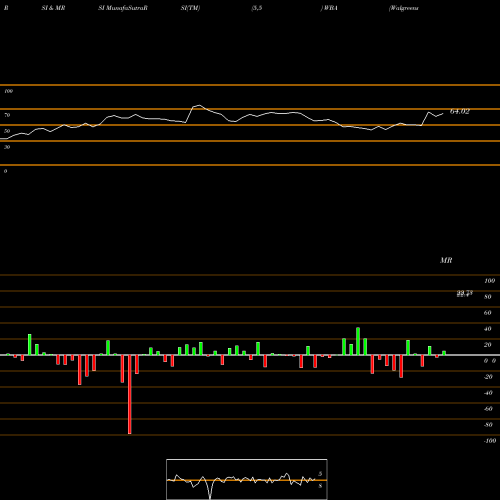Click the 'MR' panel label
Screen dimensions: 500x500
coord(446,260)
